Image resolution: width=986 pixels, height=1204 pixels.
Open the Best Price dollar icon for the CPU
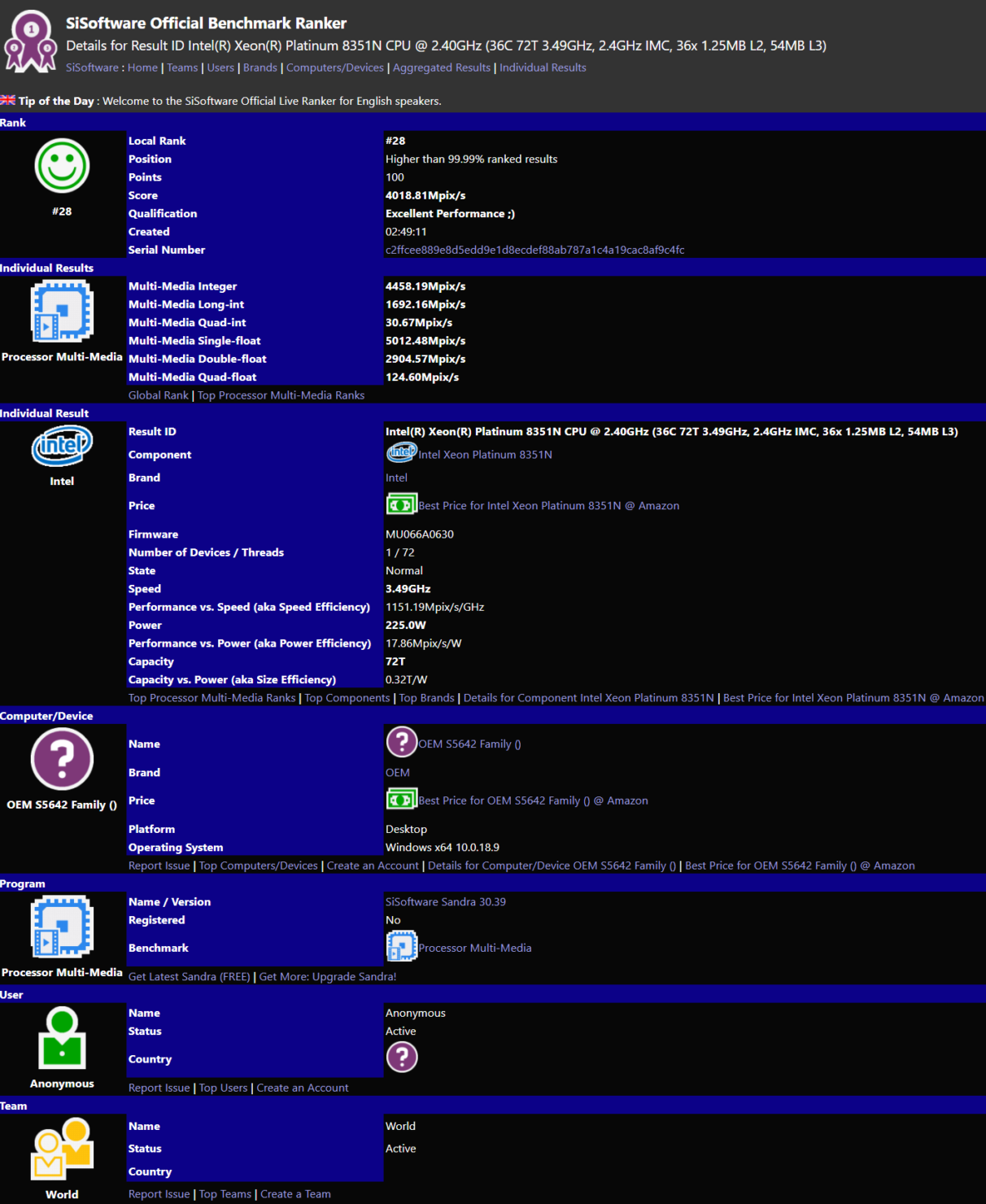point(401,504)
